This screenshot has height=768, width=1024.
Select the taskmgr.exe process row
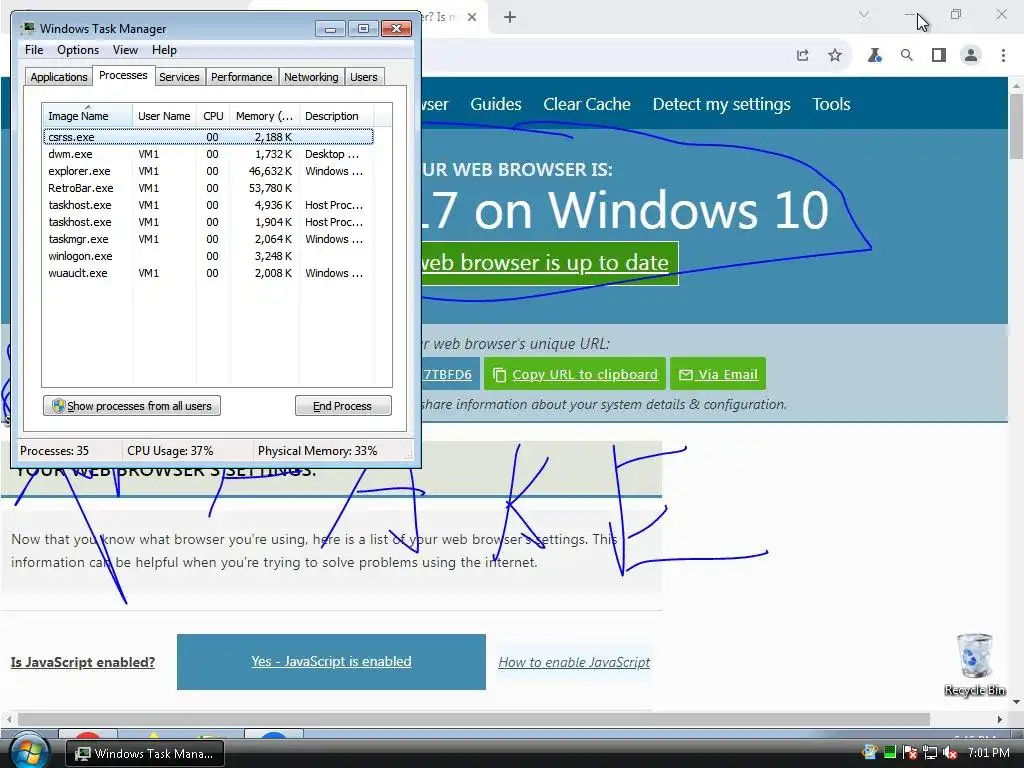pos(208,239)
